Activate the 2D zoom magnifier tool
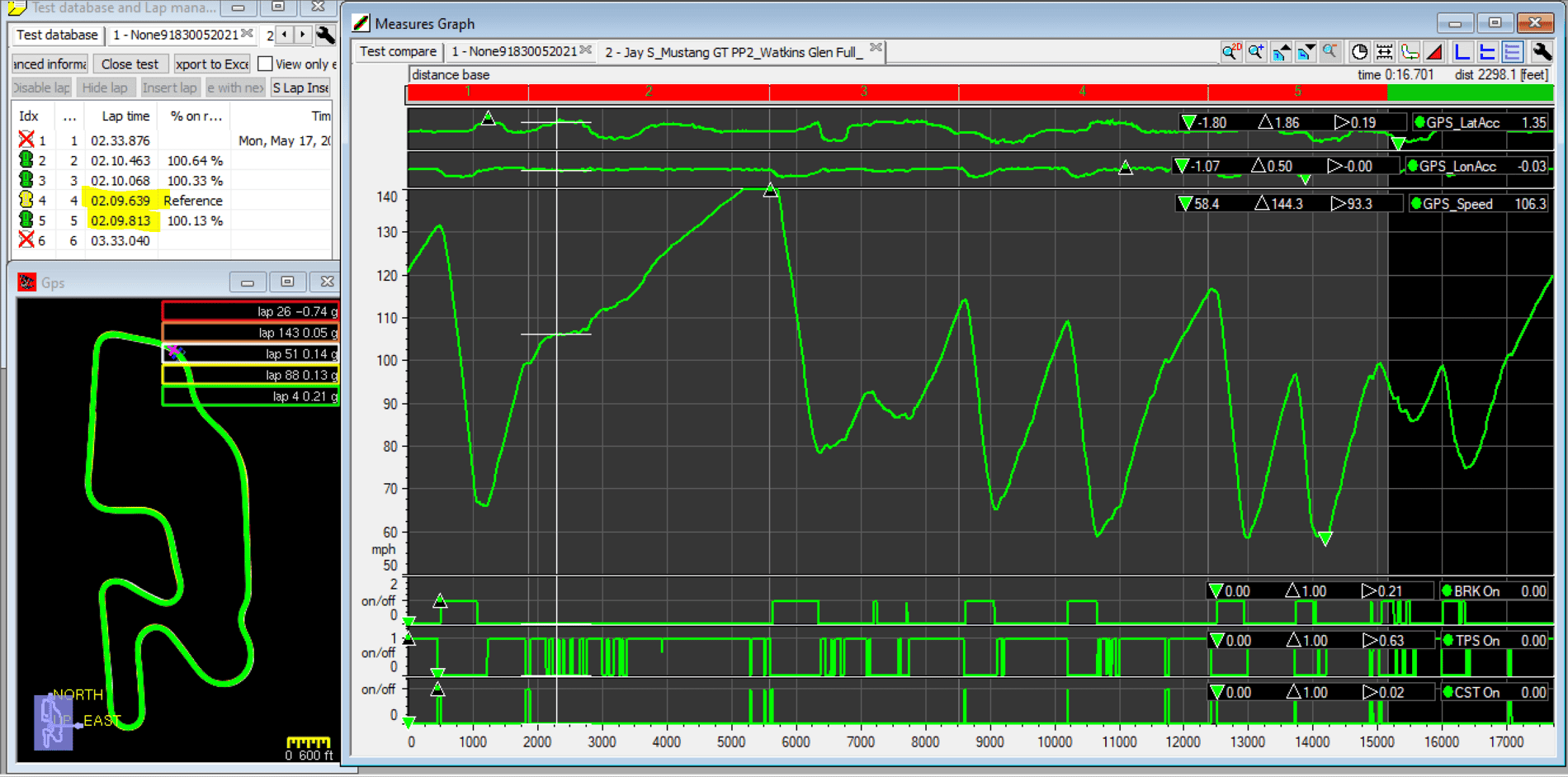 [x=1230, y=52]
